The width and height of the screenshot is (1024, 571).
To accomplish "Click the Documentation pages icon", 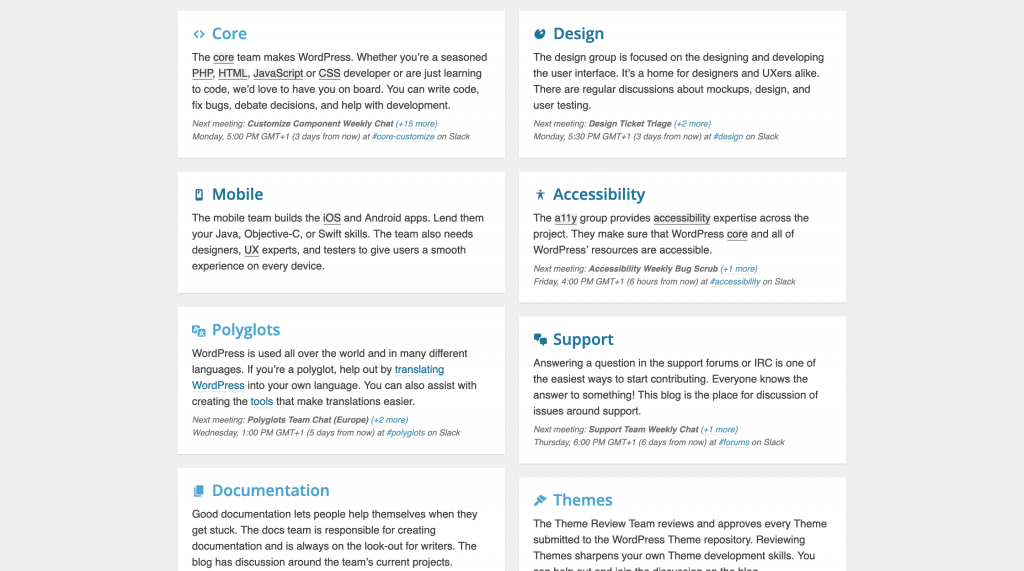I will [x=199, y=491].
